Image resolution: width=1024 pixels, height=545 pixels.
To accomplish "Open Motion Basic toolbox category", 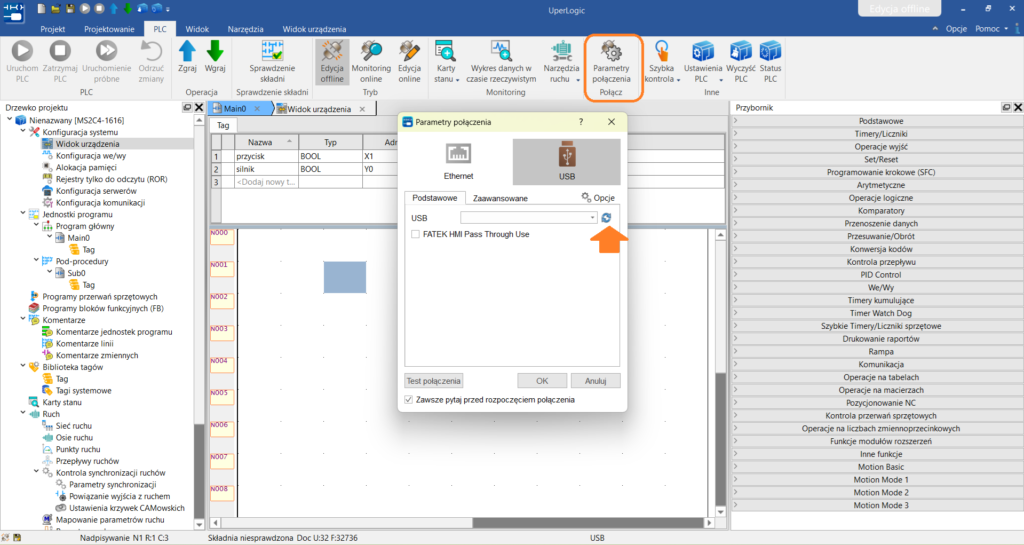I will pos(876,467).
